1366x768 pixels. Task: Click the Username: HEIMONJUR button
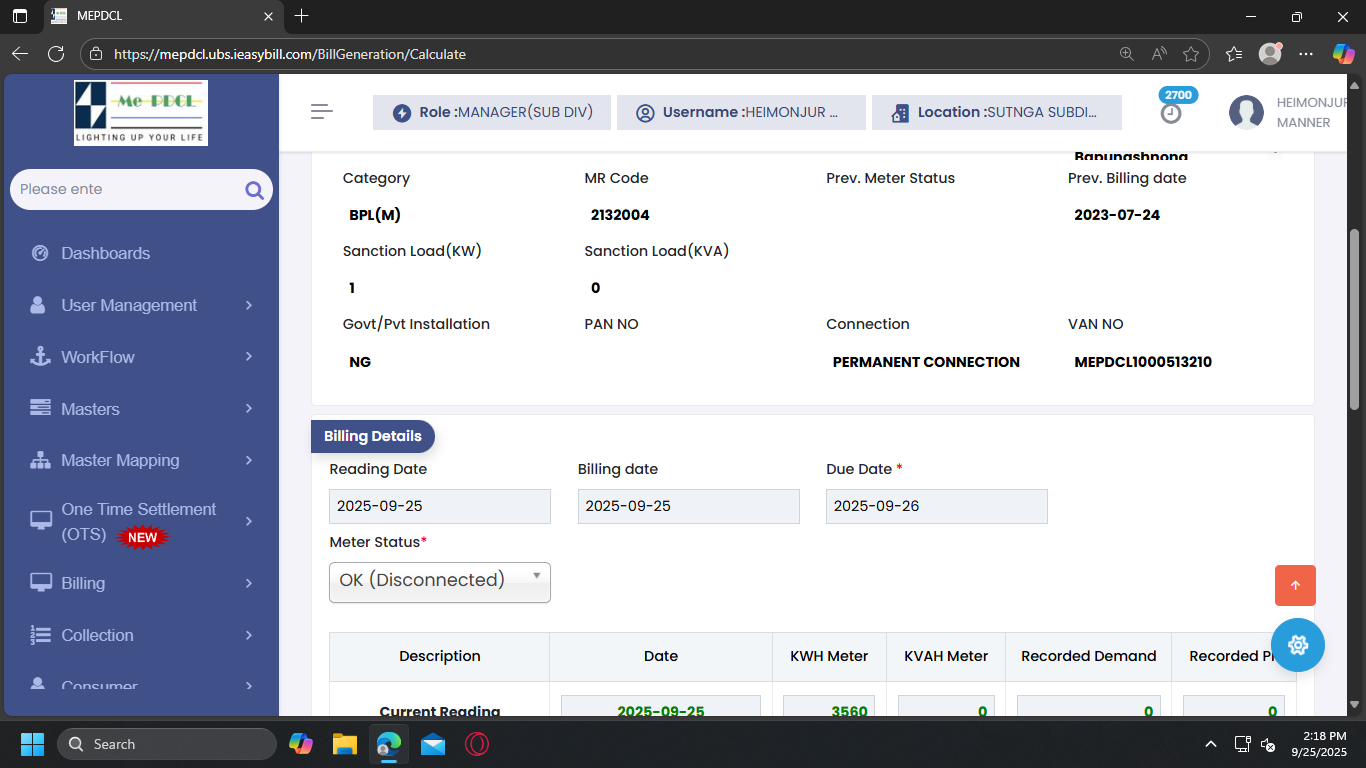(x=741, y=112)
